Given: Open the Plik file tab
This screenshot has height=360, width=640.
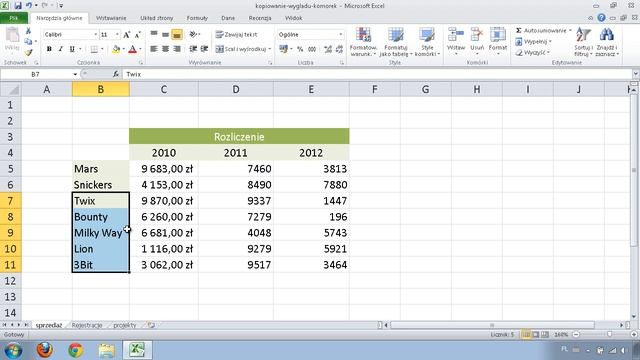Looking at the screenshot, I should point(13,18).
